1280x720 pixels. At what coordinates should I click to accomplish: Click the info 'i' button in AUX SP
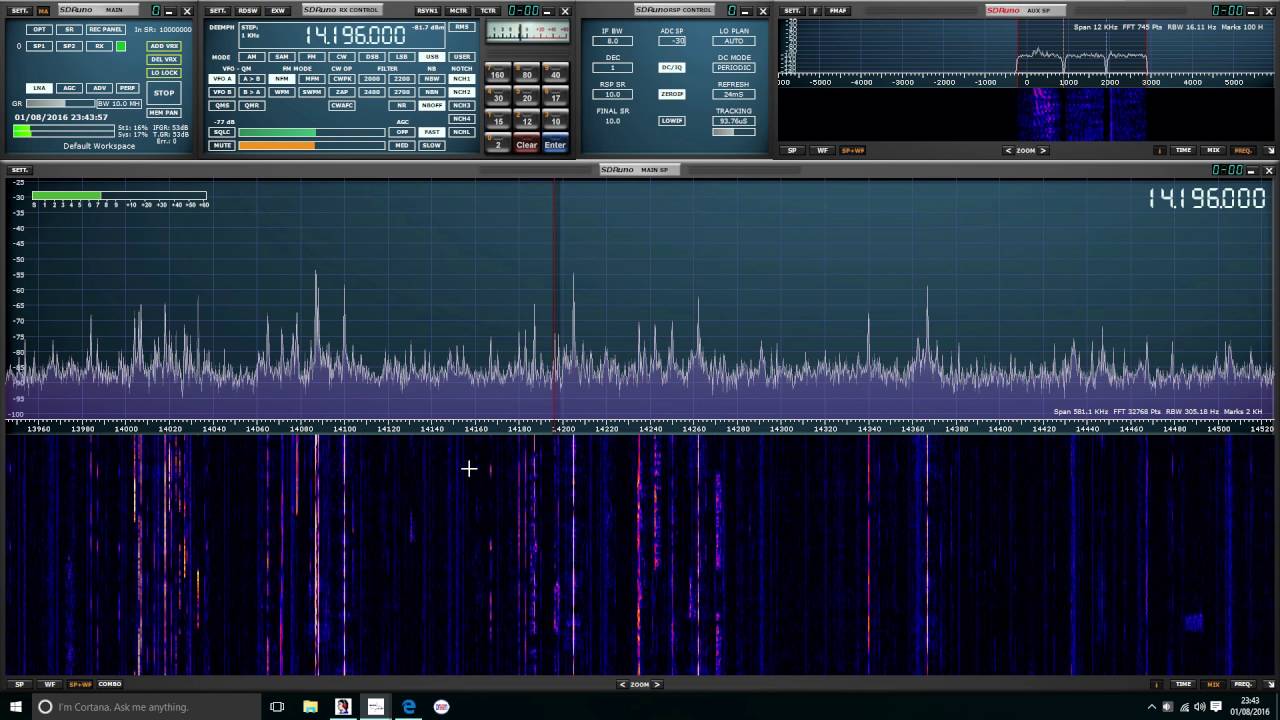pos(1160,151)
